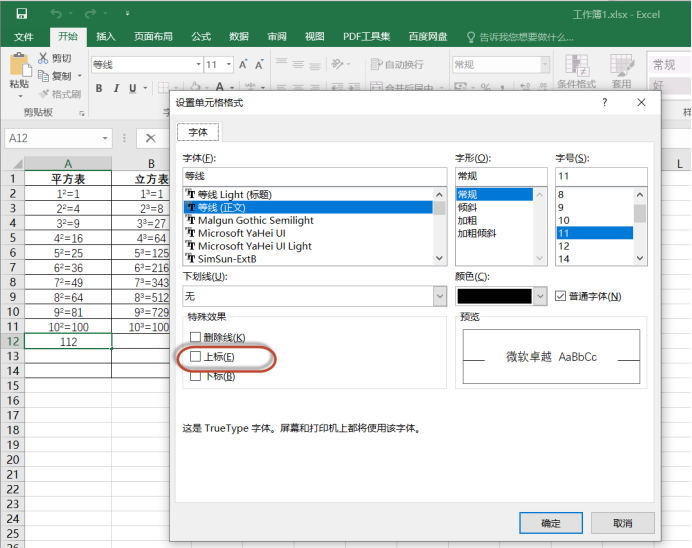Open the color 颜色 dropdown arrow
Image resolution: width=692 pixels, height=548 pixels.
point(540,296)
